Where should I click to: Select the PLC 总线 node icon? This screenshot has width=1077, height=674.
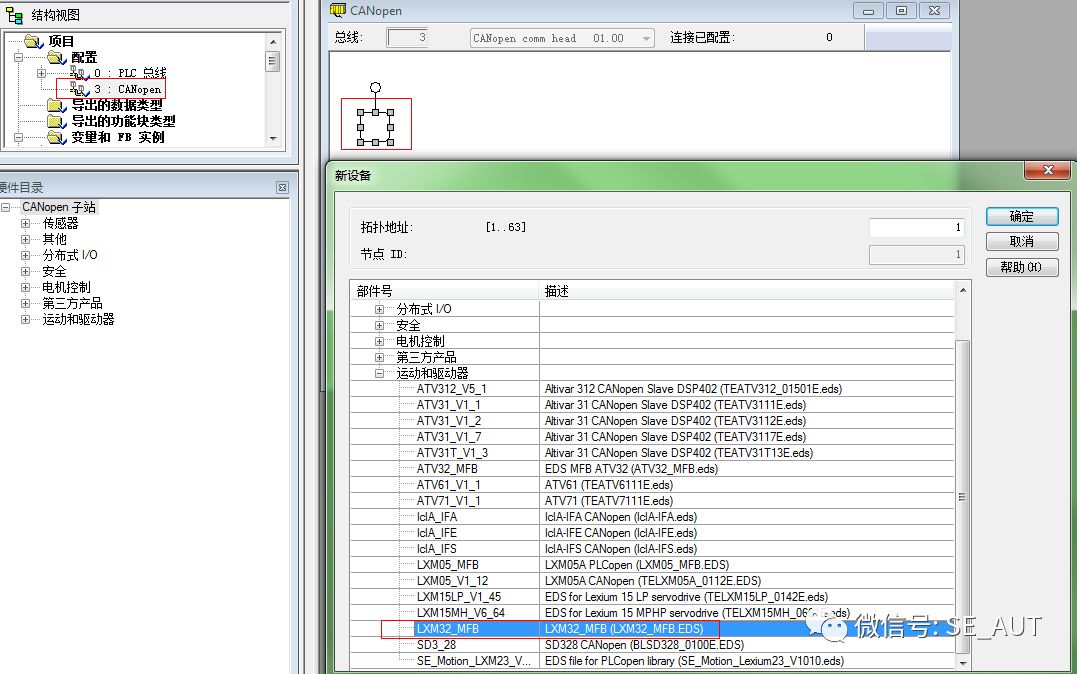coord(78,73)
